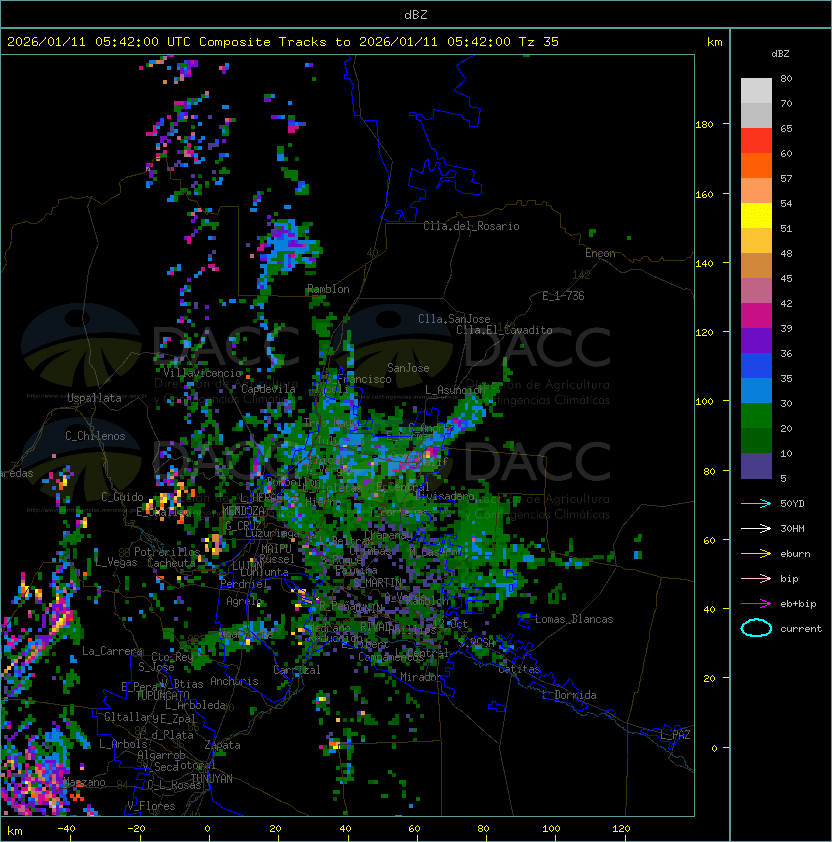Viewport: 832px width, 842px height.
Task: Click the 'Anchoris' map label
Action: click(x=234, y=681)
